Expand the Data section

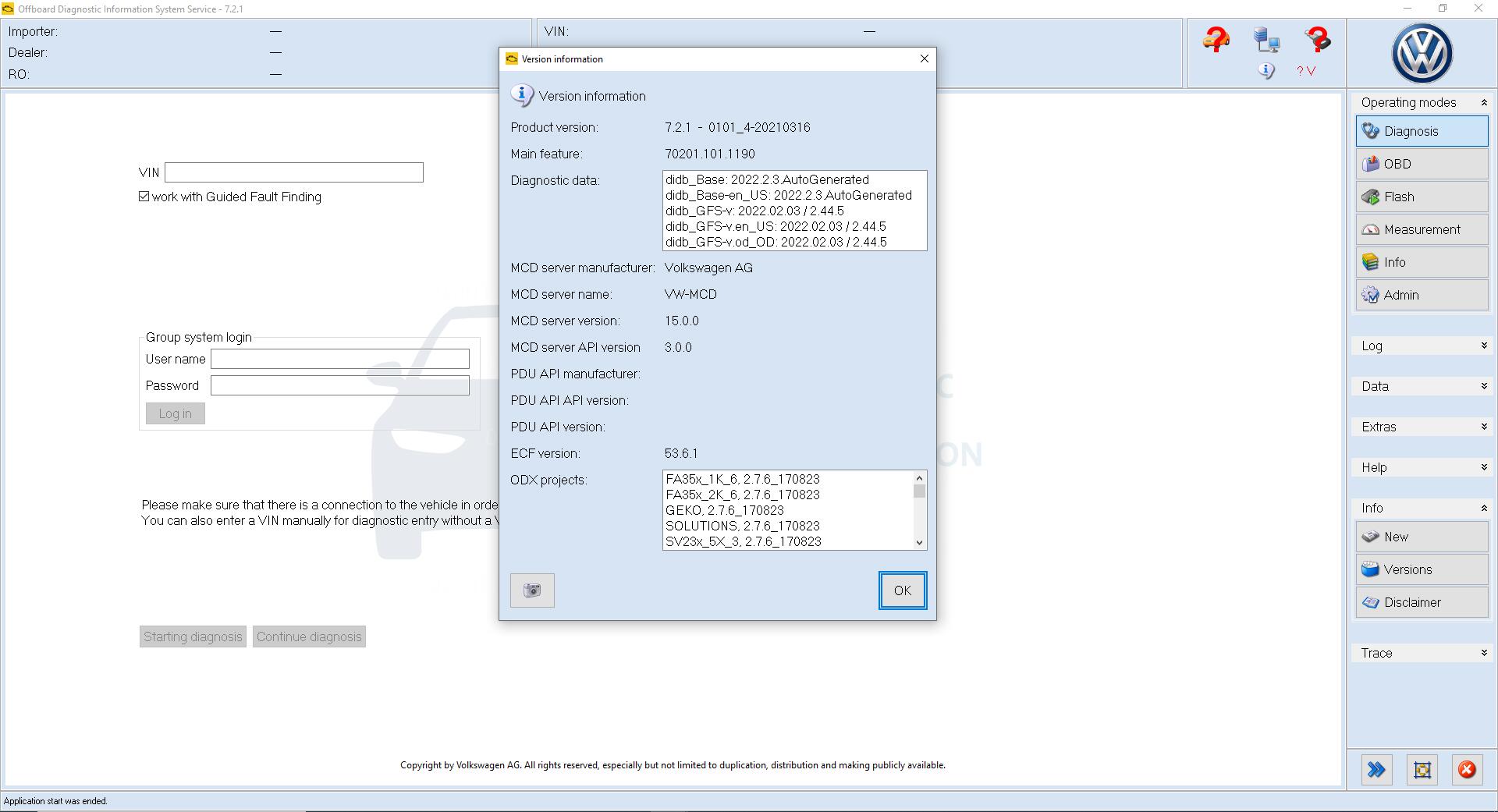[1484, 386]
